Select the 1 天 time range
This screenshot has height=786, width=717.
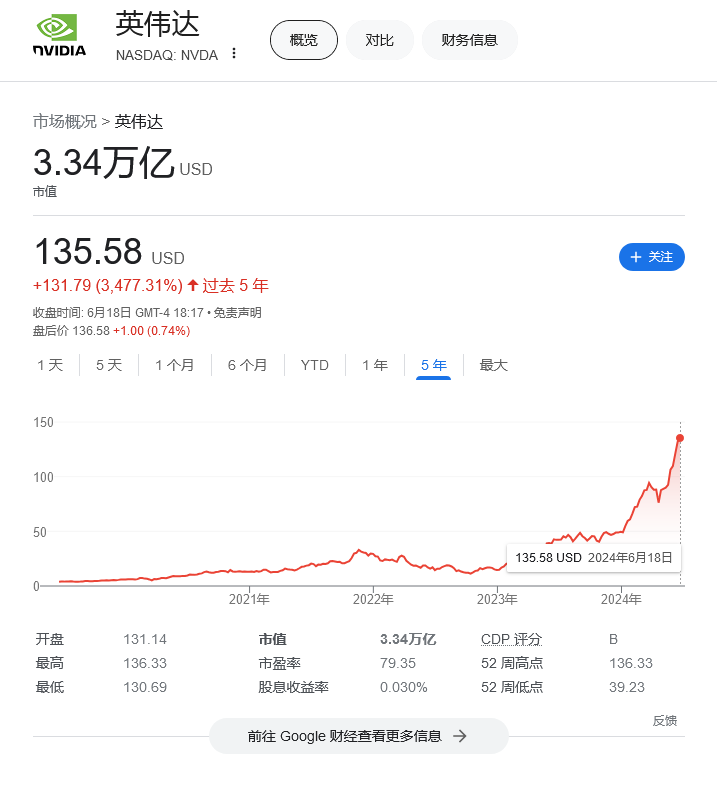point(50,365)
